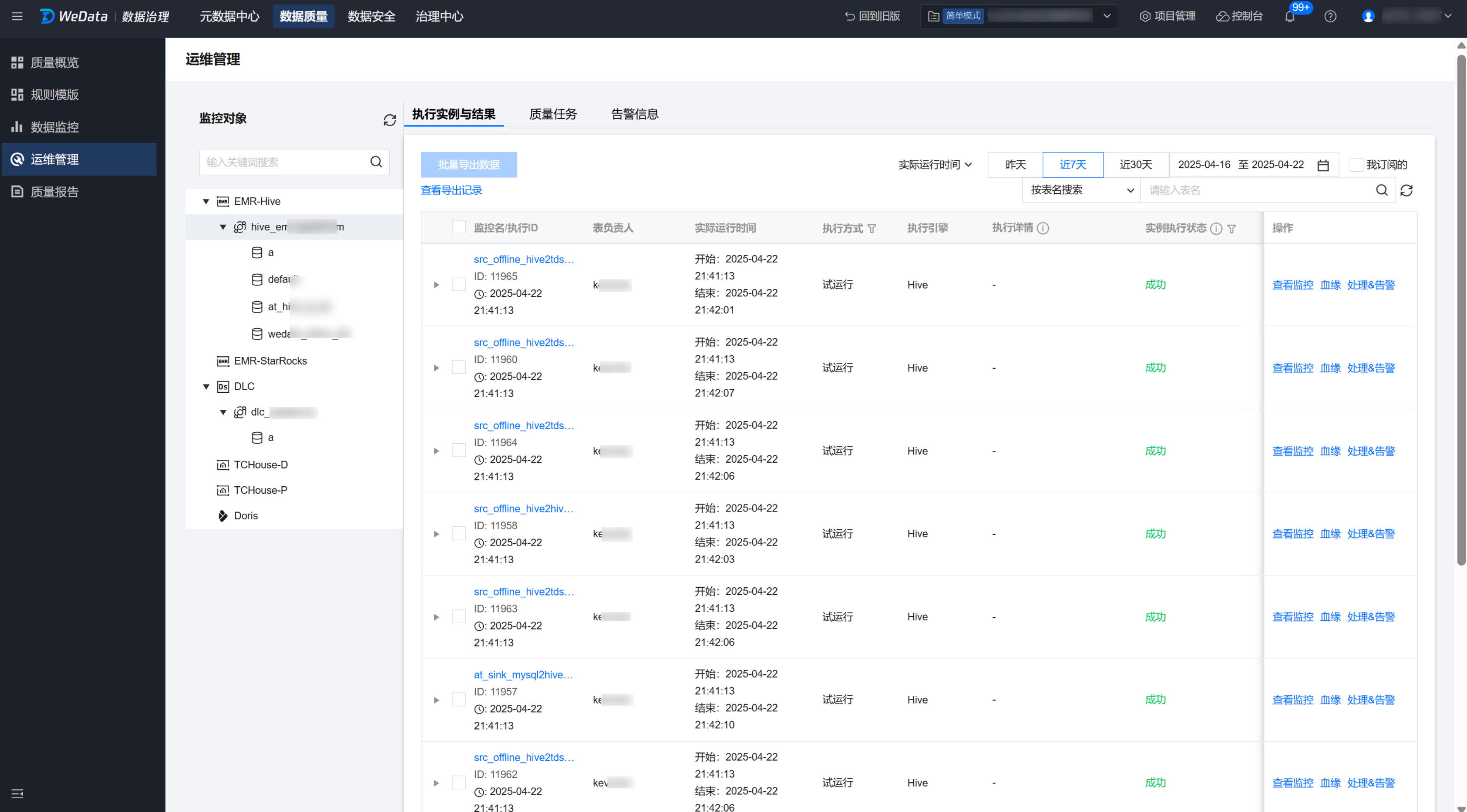This screenshot has width=1467, height=812.
Task: Refresh the execution instance table
Action: (x=1406, y=191)
